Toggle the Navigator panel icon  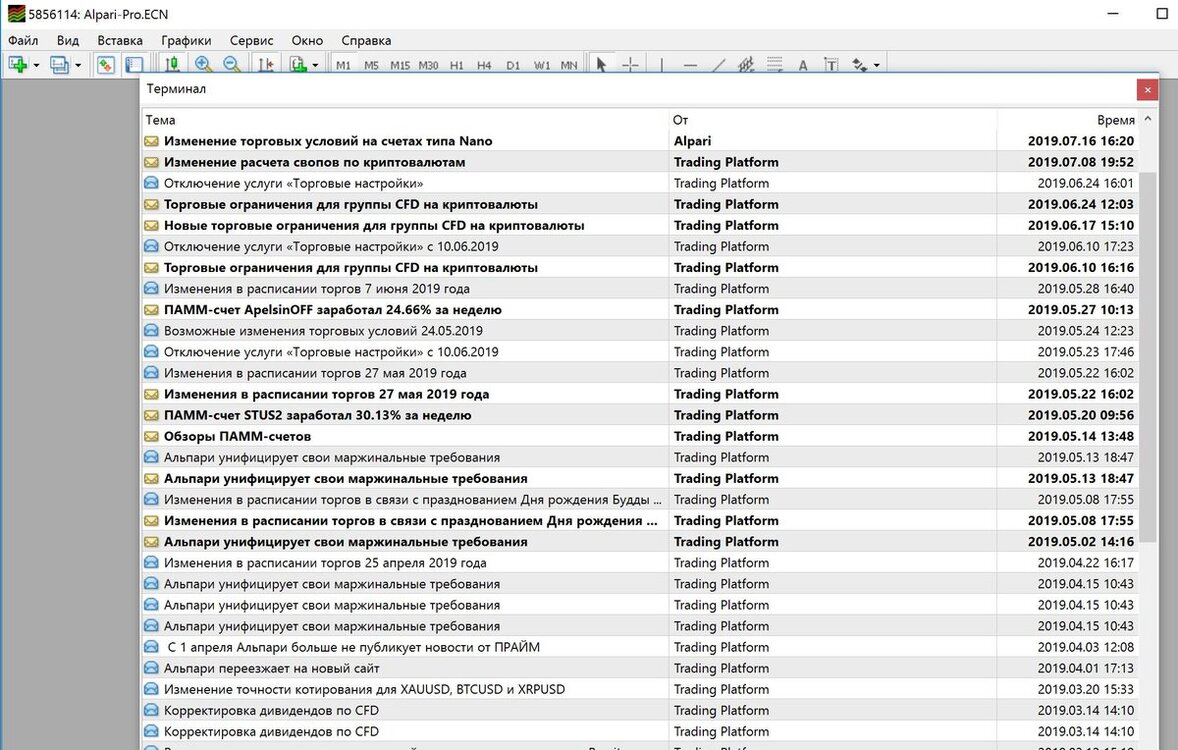tap(134, 65)
